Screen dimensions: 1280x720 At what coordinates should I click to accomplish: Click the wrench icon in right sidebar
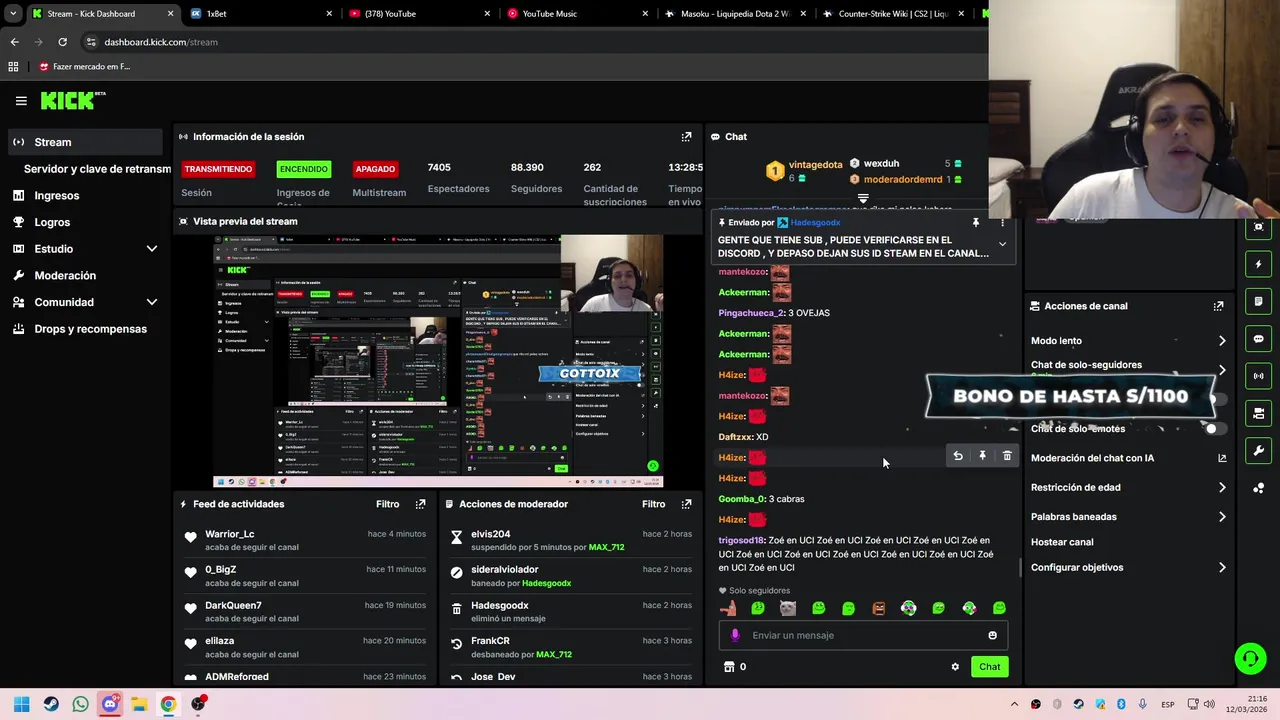(x=1258, y=450)
